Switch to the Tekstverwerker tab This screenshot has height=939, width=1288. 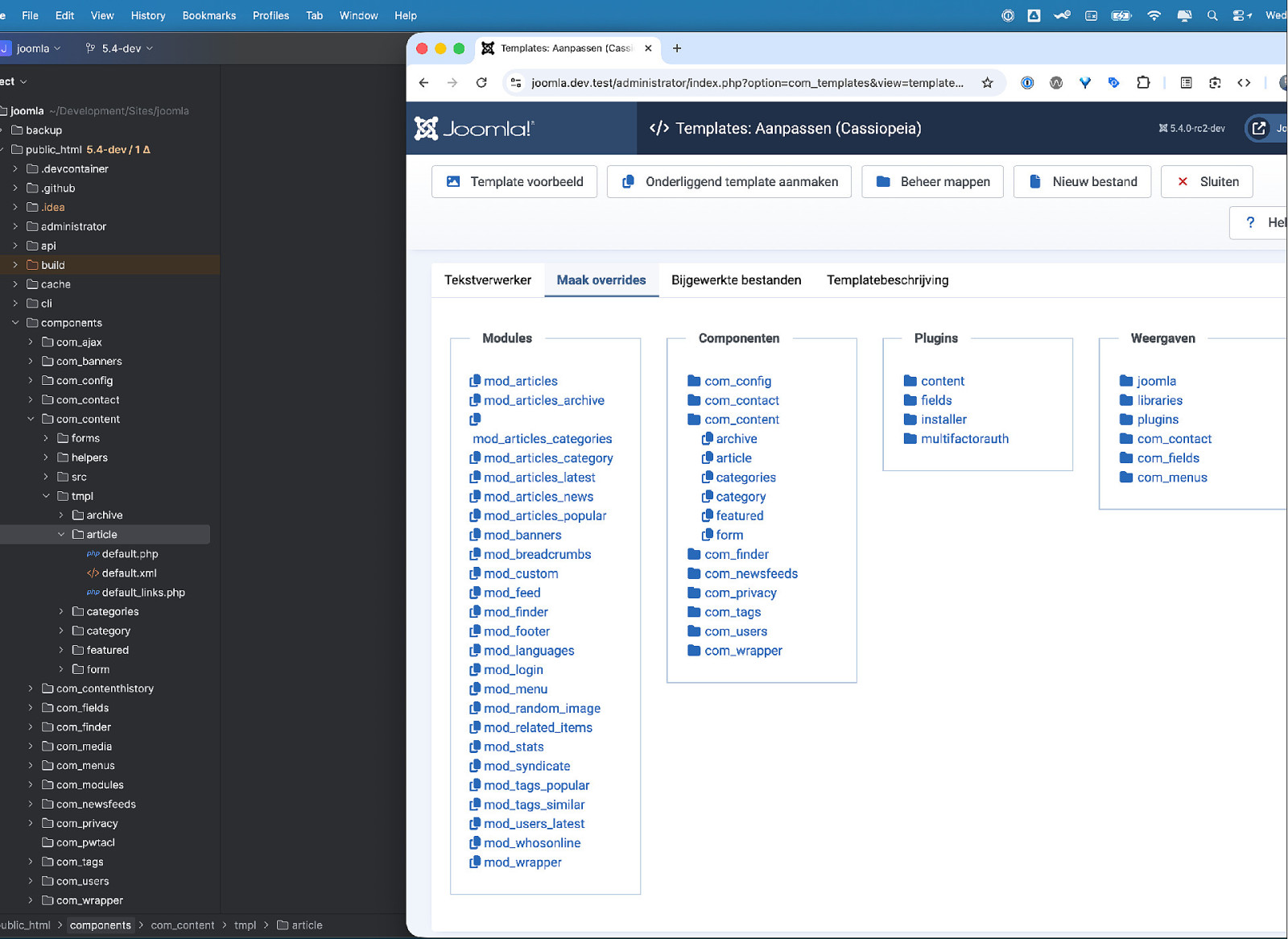(x=488, y=280)
